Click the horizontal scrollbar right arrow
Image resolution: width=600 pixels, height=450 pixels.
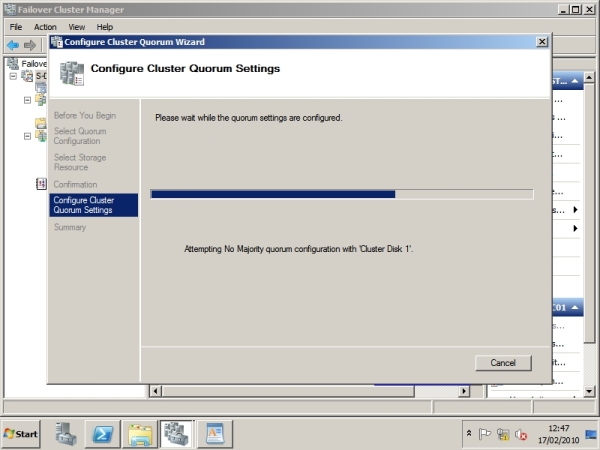coord(464,391)
